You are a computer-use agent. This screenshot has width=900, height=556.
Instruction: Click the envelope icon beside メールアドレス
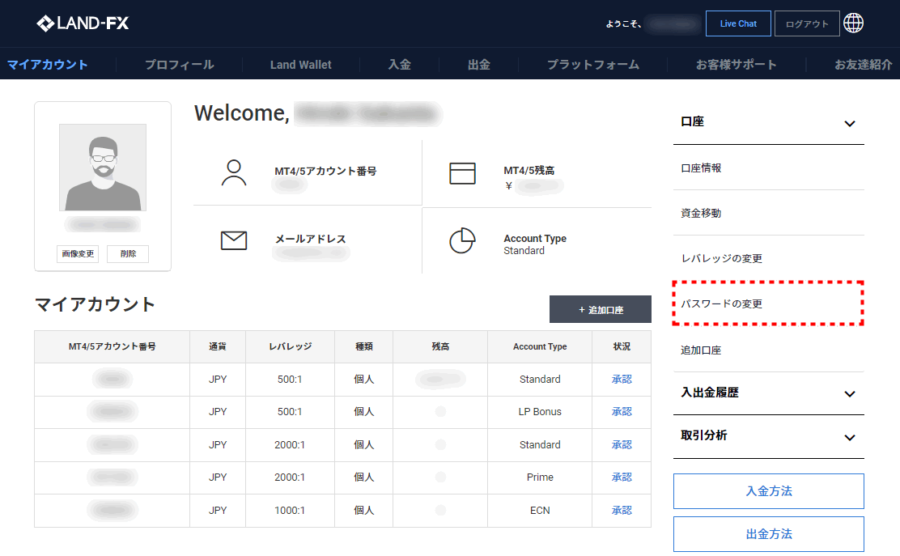(234, 240)
